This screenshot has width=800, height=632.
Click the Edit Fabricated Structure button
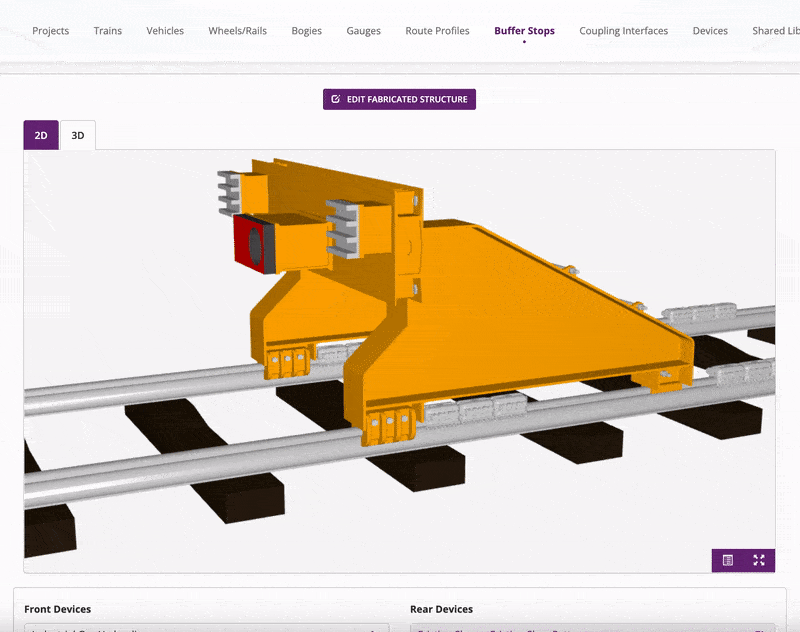click(399, 99)
